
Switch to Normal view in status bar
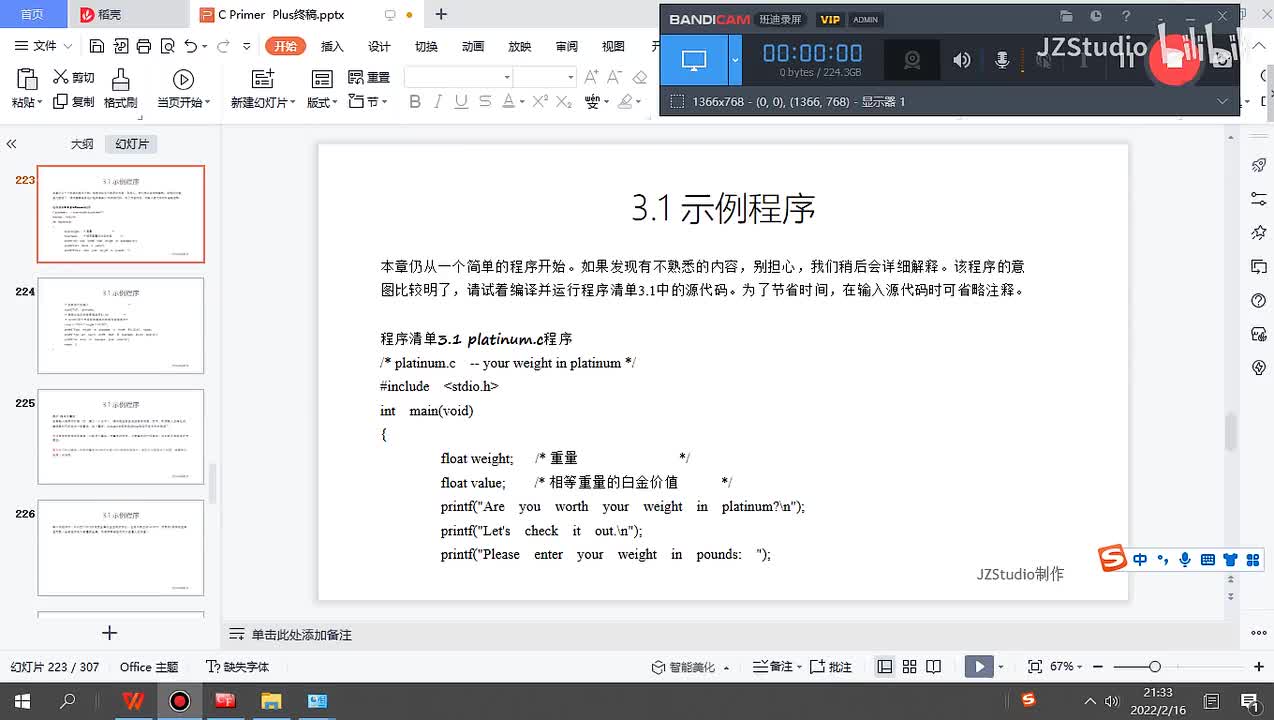[885, 667]
